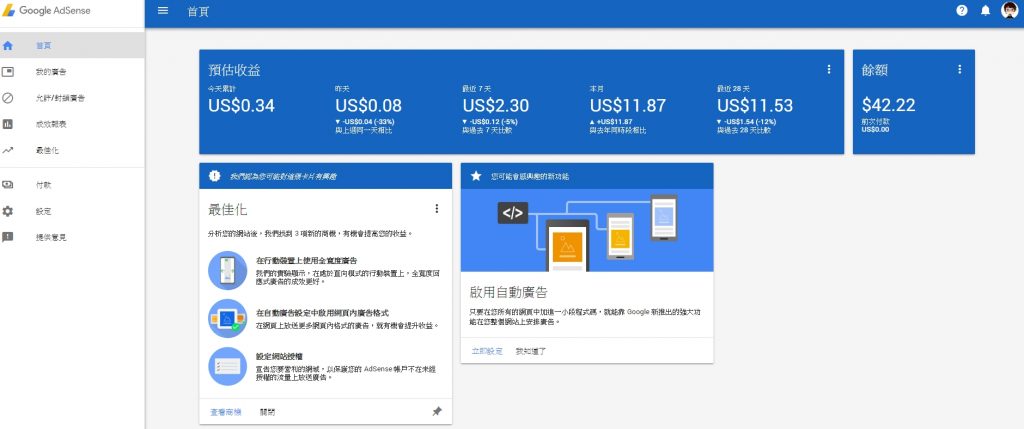Click the pin icon on 最佳化 card

pyautogui.click(x=436, y=411)
